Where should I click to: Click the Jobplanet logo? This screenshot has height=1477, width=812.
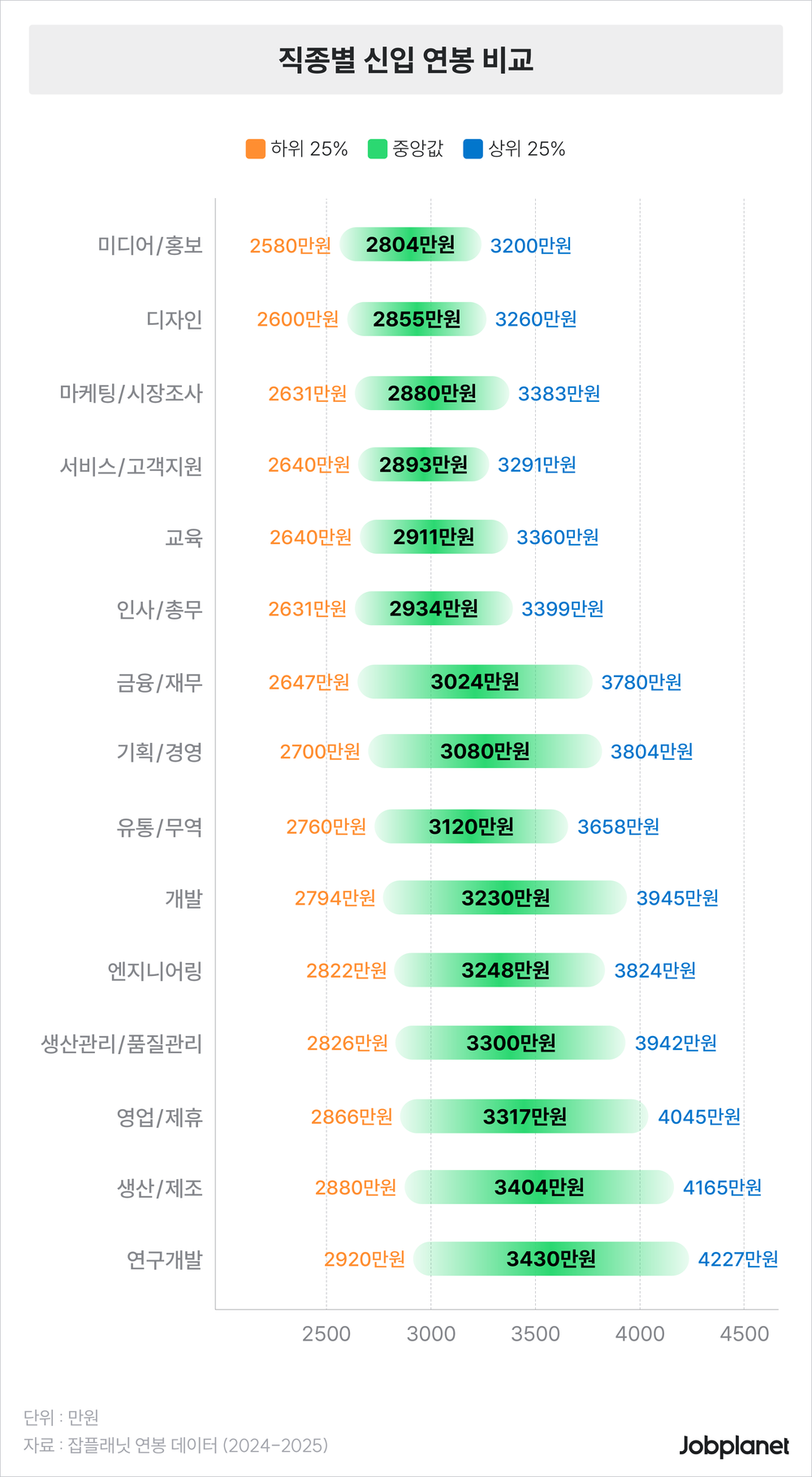(x=734, y=1446)
